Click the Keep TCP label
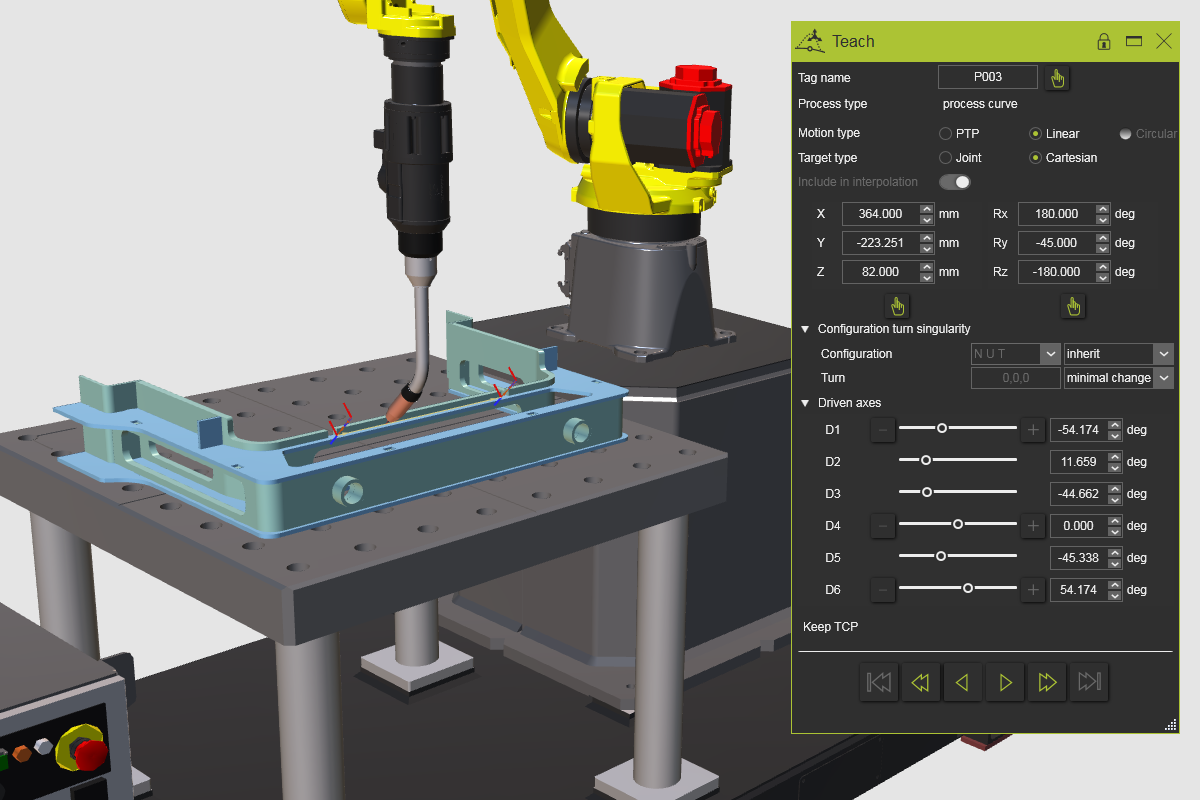 point(830,627)
